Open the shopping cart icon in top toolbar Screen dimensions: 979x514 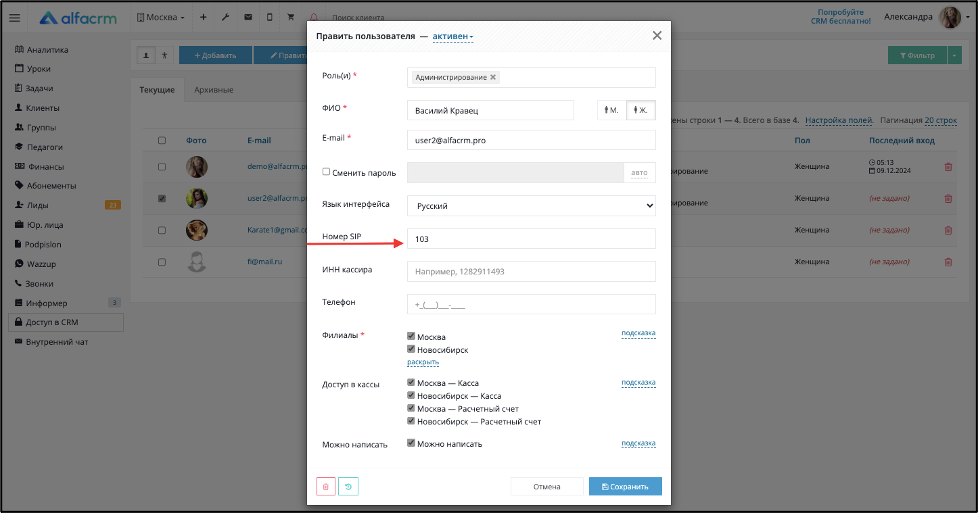(x=291, y=17)
